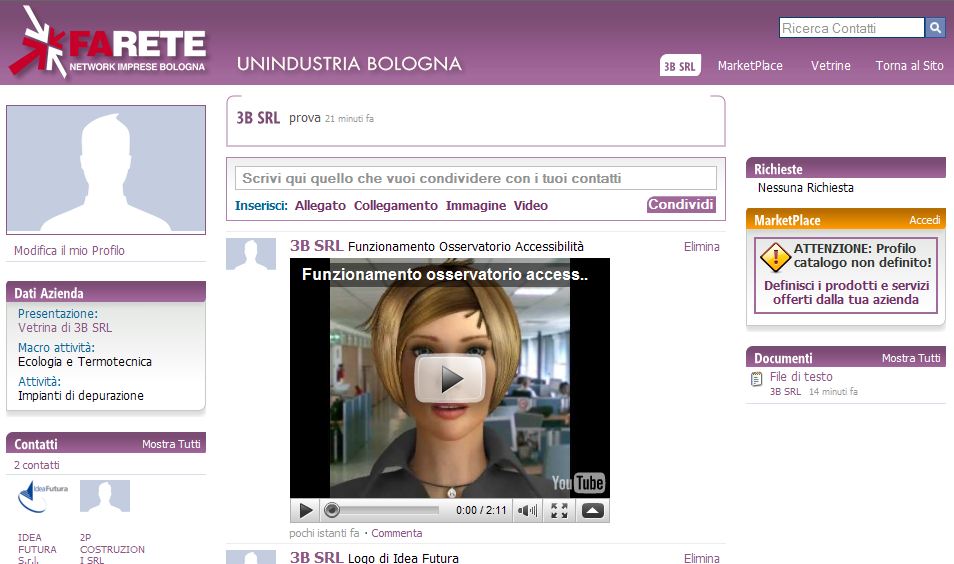Viewport: 954px width, 564px height.
Task: Click the YouTube logo on the video
Action: (578, 483)
